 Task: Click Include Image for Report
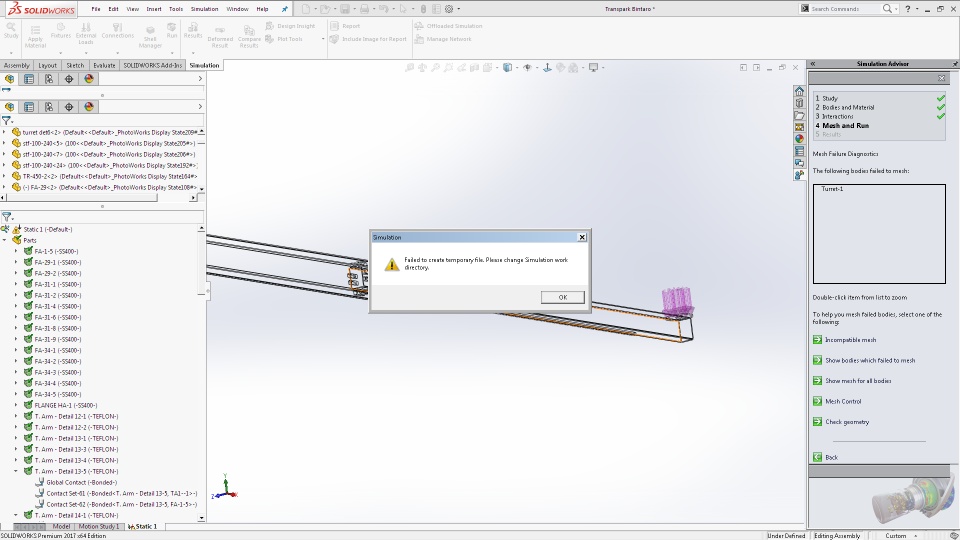[368, 39]
